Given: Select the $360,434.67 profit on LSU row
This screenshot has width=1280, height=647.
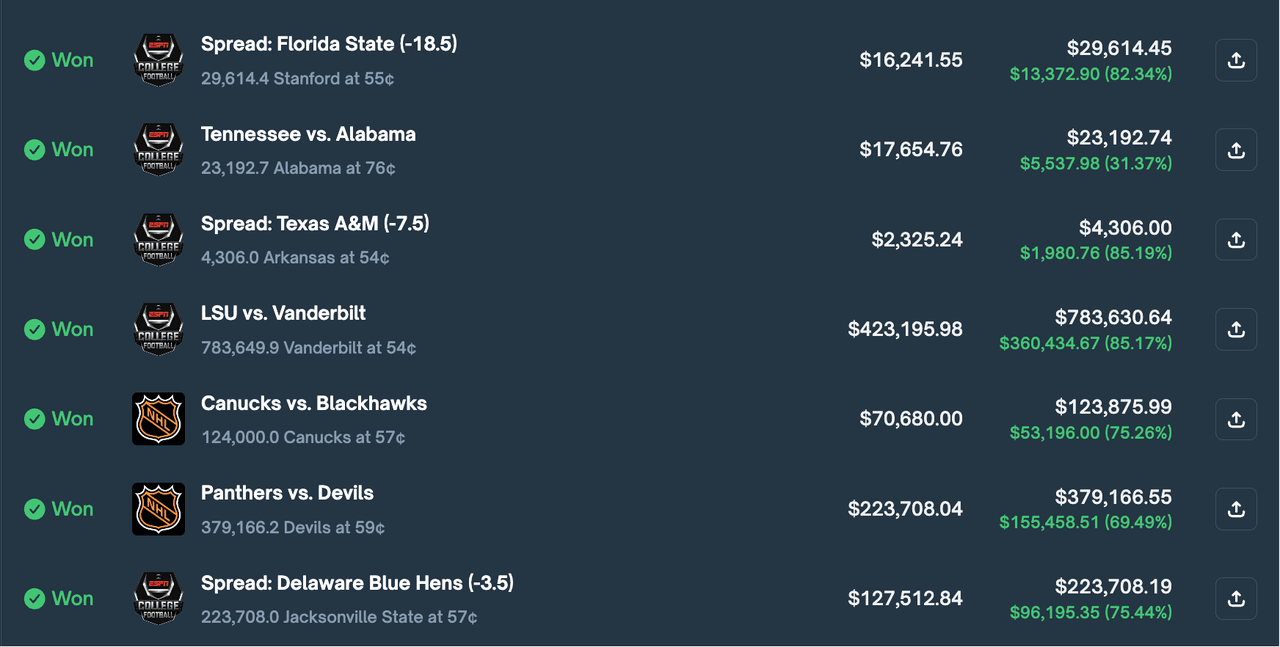Looking at the screenshot, I should tap(1086, 343).
